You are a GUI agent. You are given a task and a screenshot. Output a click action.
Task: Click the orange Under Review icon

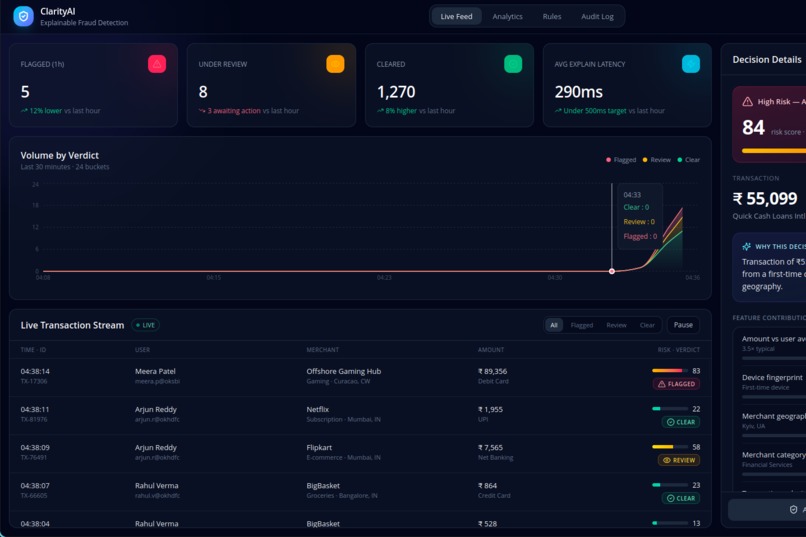(x=335, y=64)
